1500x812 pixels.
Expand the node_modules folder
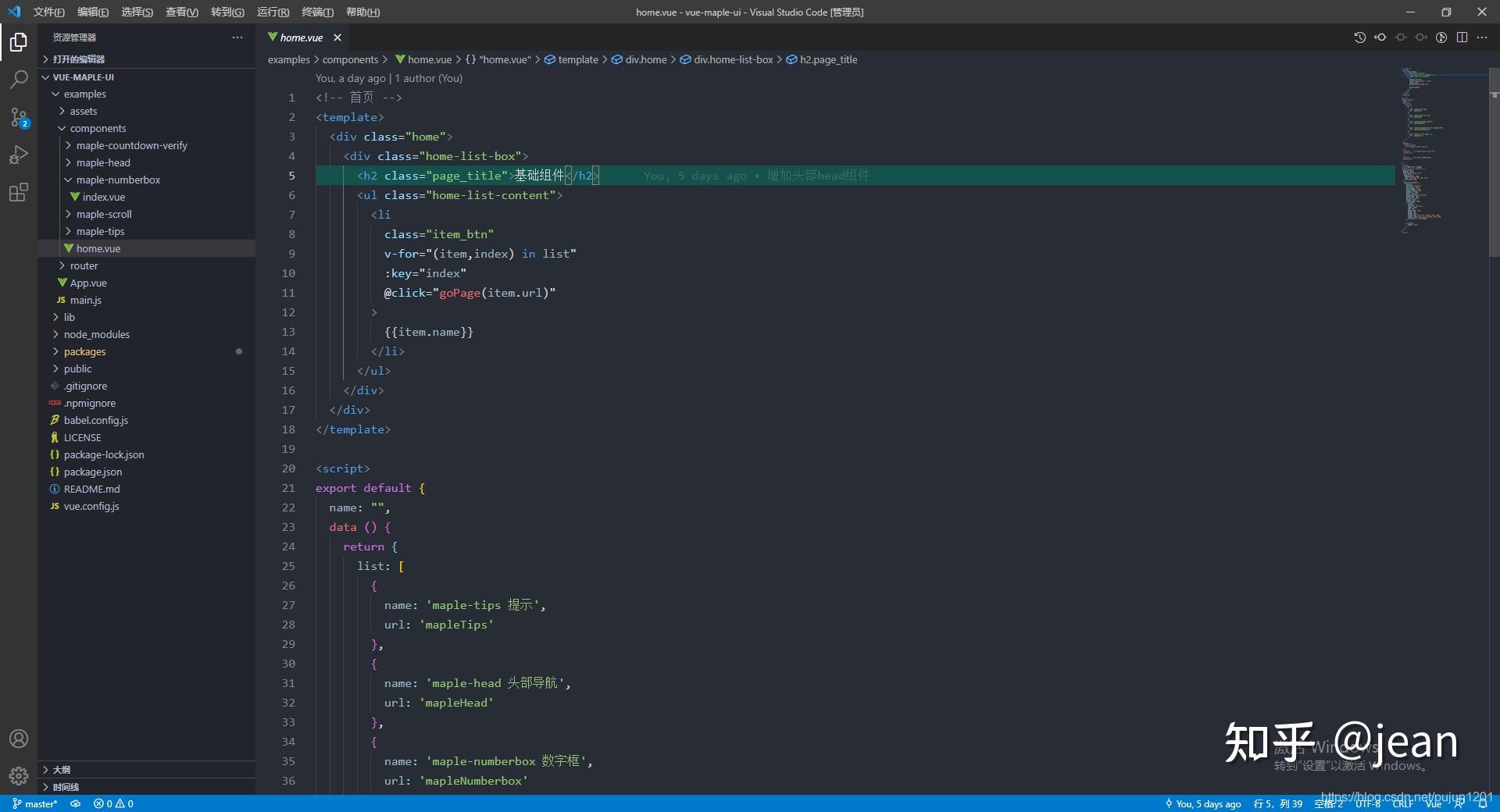pyautogui.click(x=97, y=334)
